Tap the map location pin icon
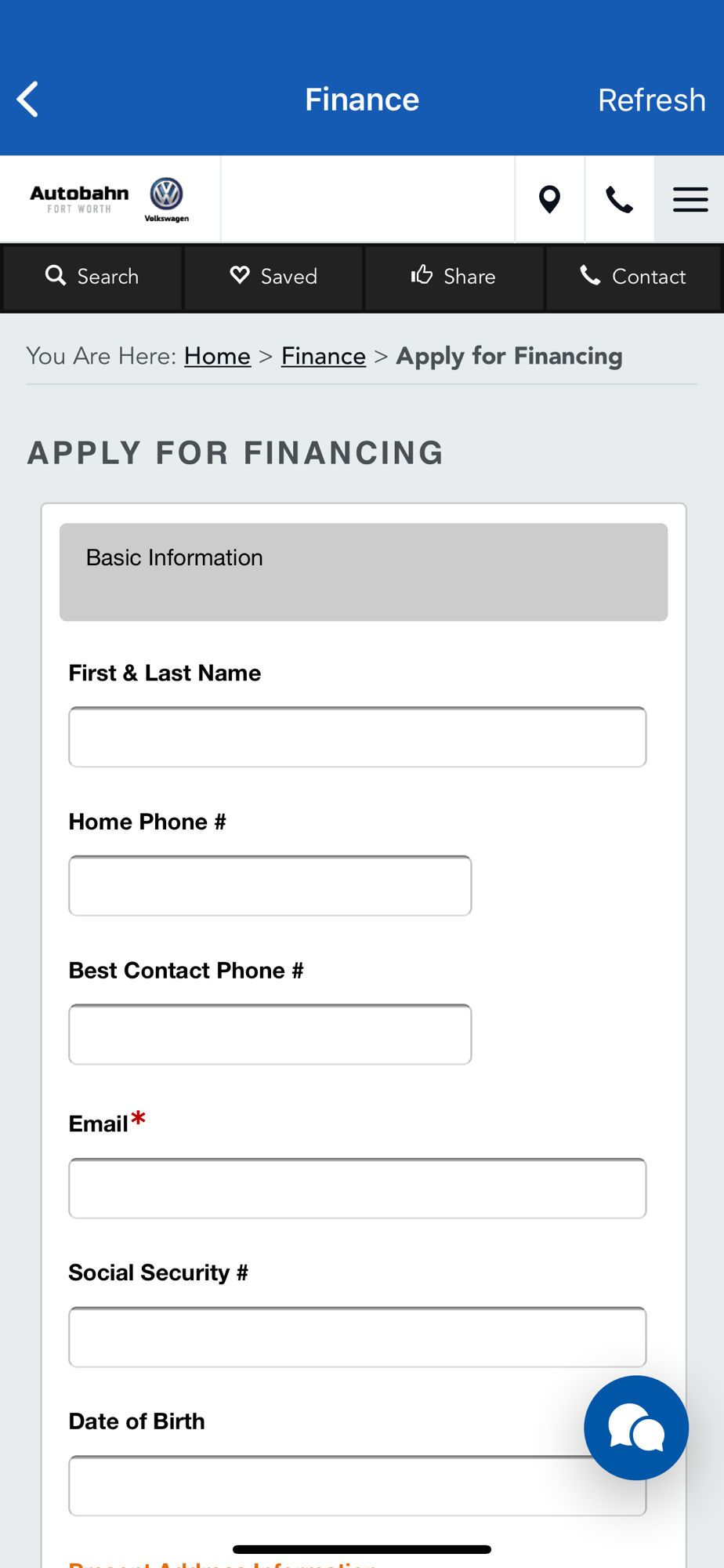Viewport: 724px width, 1568px height. (550, 199)
